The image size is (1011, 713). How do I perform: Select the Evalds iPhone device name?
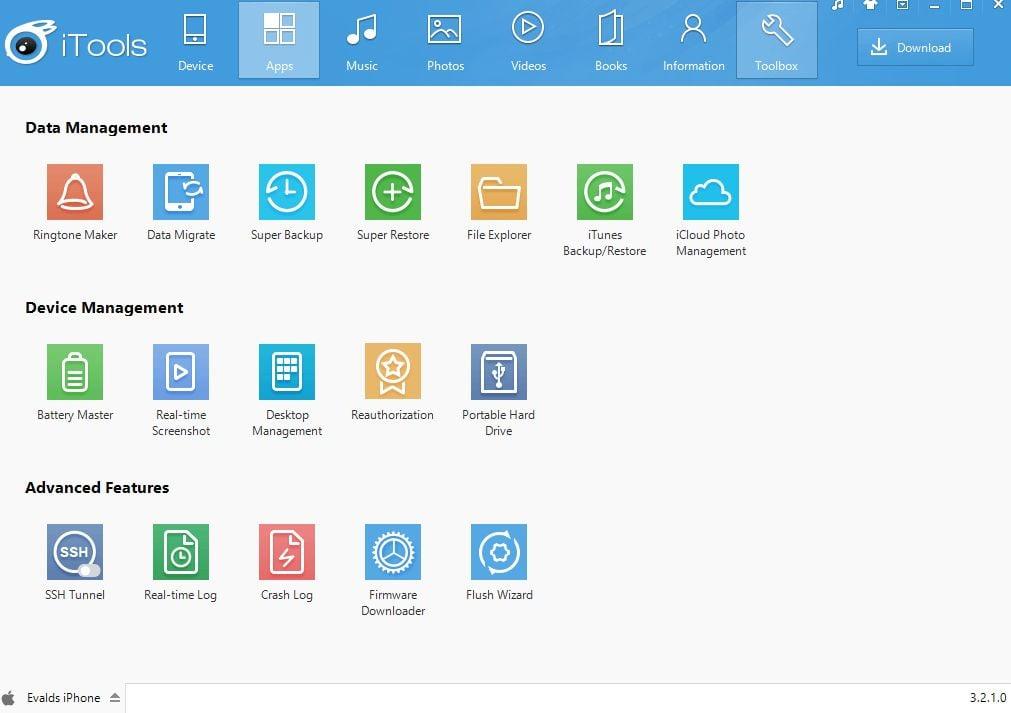(x=63, y=698)
